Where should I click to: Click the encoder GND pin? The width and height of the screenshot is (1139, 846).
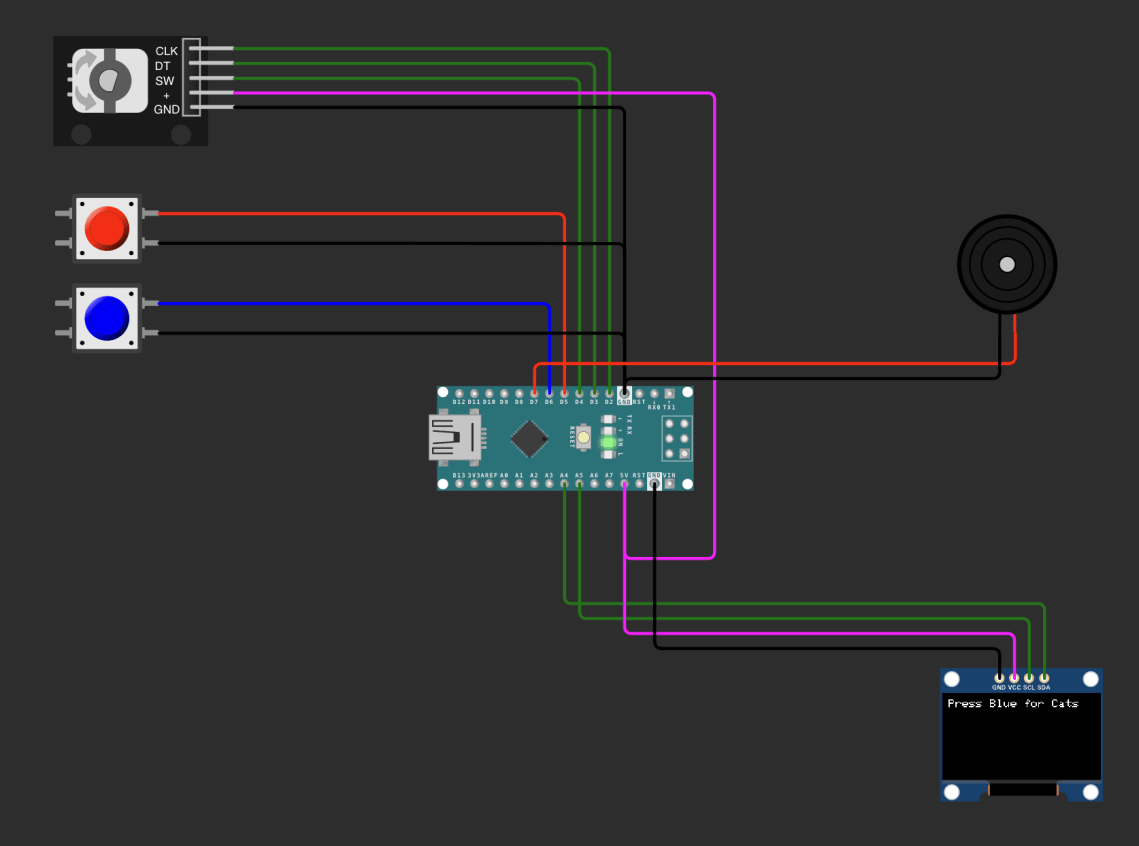click(211, 107)
